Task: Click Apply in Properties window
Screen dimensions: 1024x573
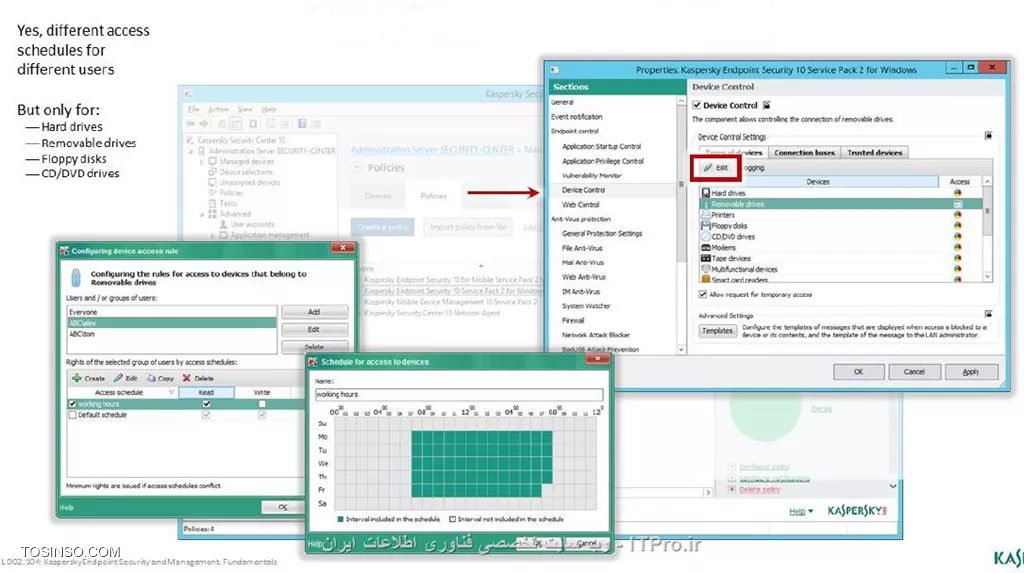Action: (x=970, y=372)
